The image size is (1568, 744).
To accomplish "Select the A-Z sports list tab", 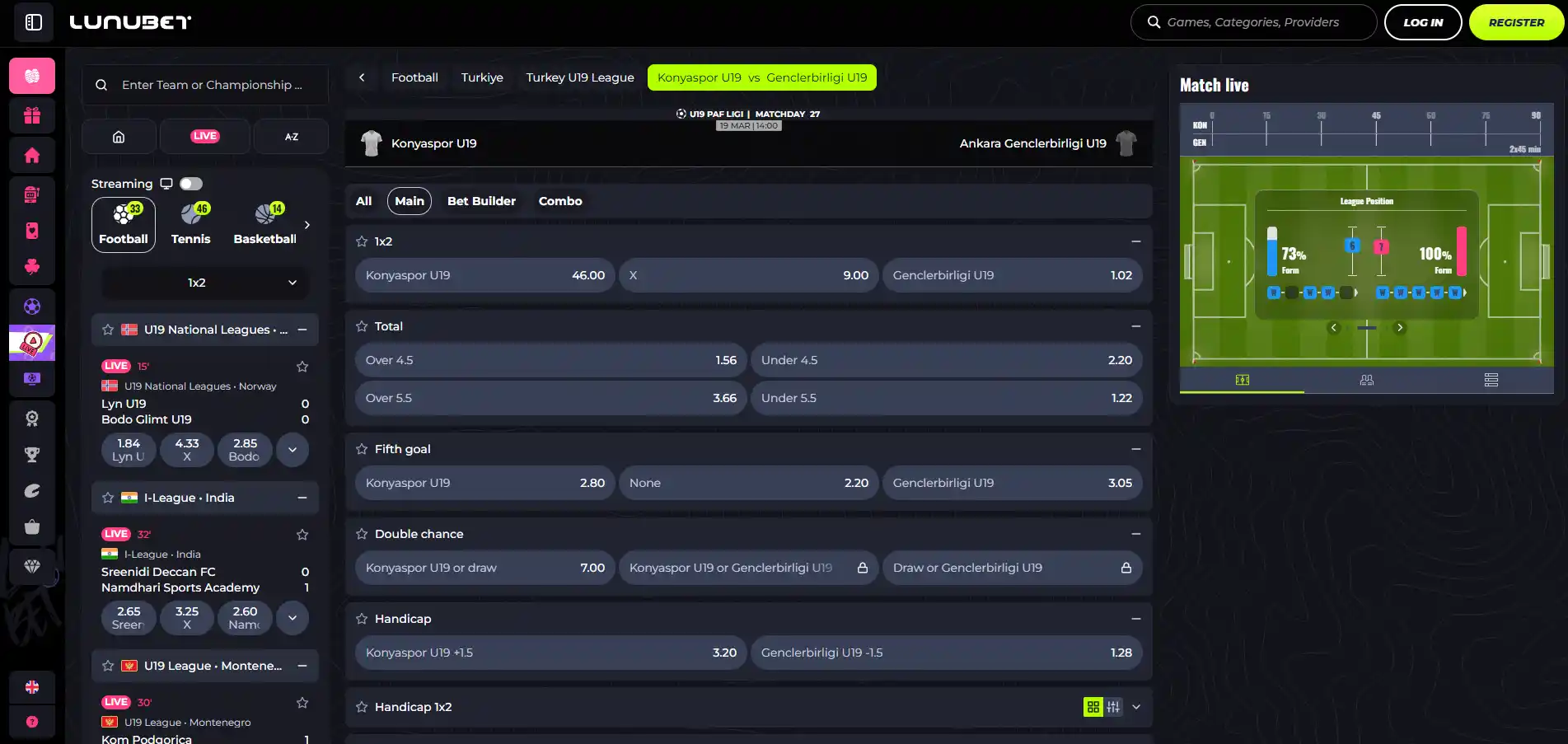I will click(x=292, y=137).
